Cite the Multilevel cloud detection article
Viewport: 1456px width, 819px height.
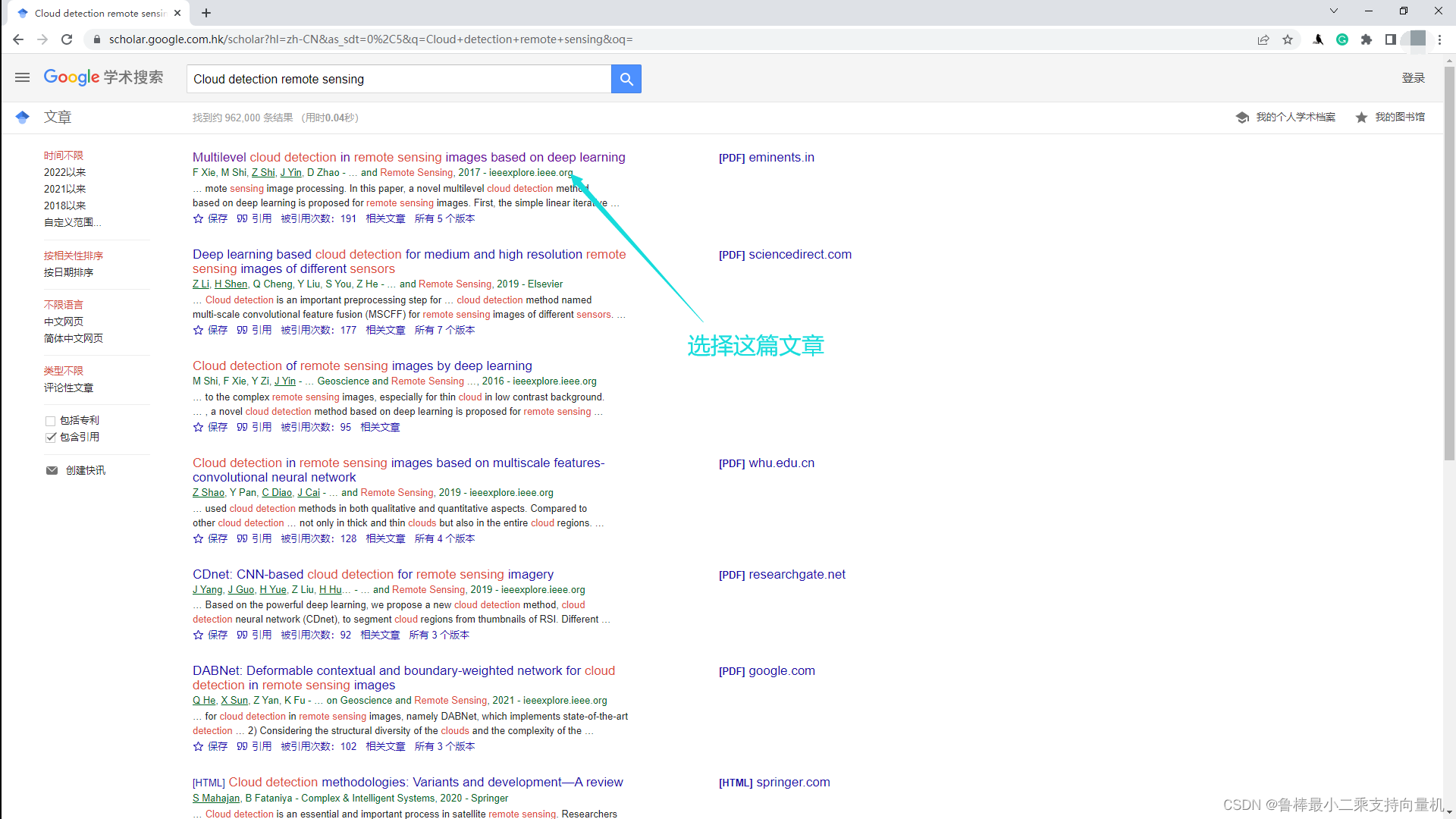click(254, 218)
